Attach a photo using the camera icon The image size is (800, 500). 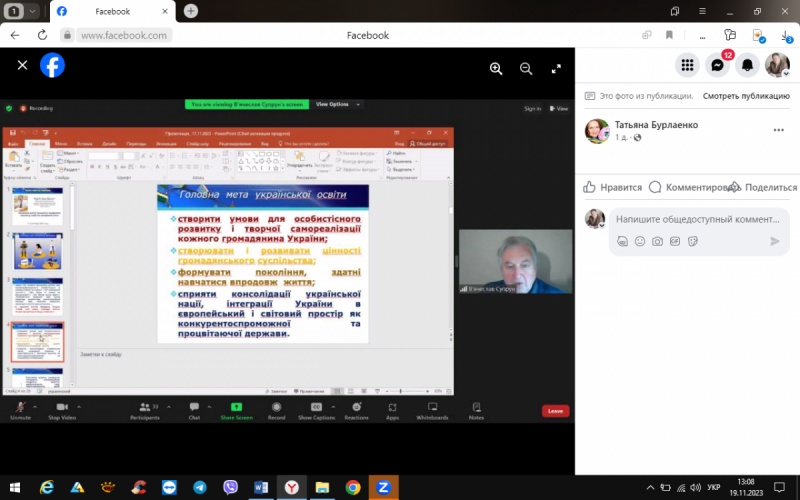point(657,241)
